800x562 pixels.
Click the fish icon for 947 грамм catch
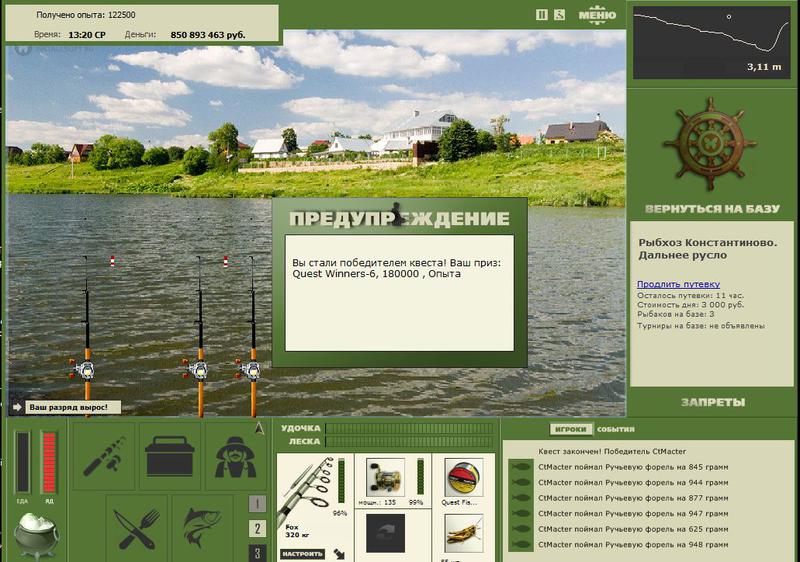click(x=521, y=514)
